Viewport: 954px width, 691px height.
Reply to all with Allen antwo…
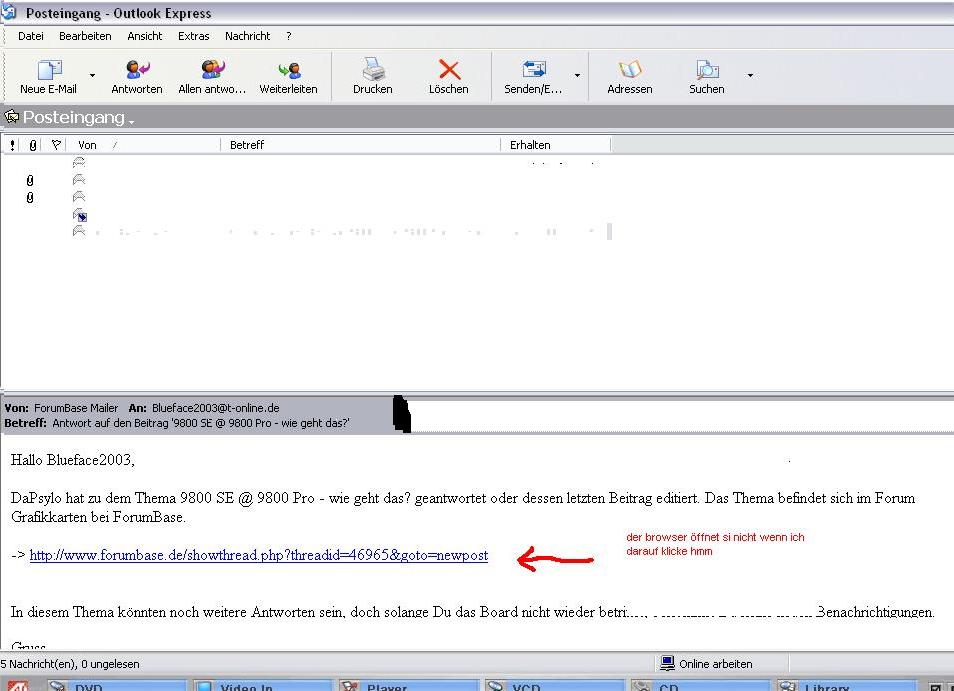212,76
